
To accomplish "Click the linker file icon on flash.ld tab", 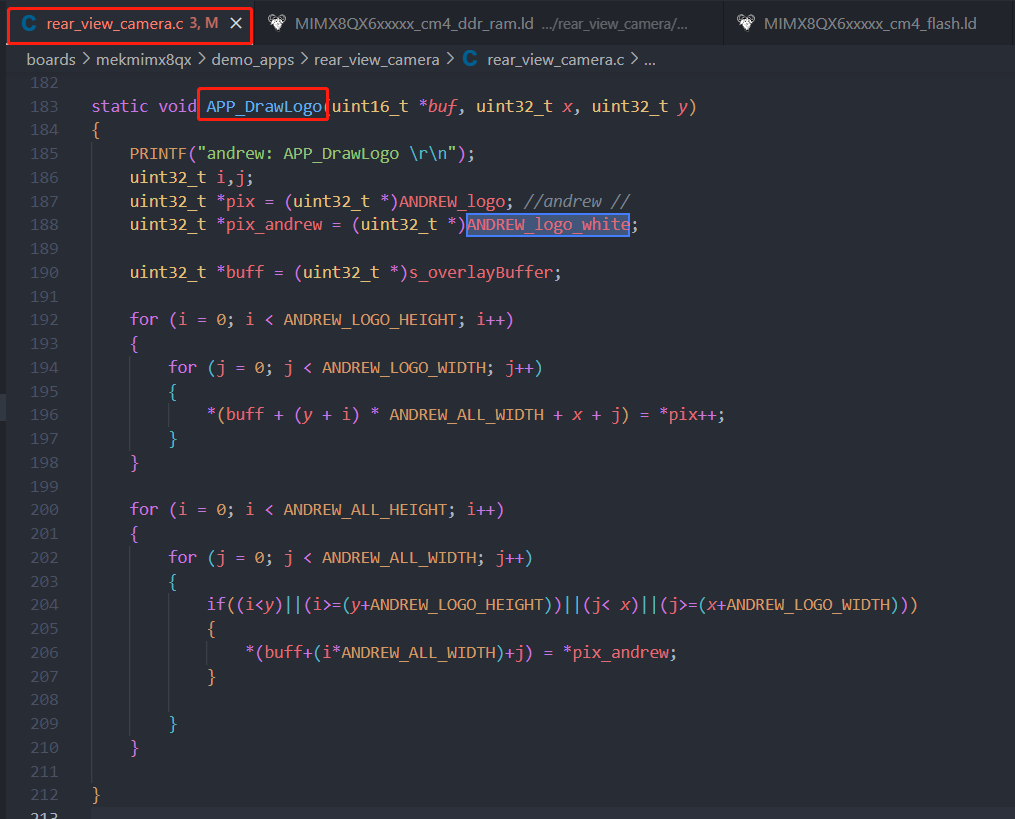I will [746, 23].
